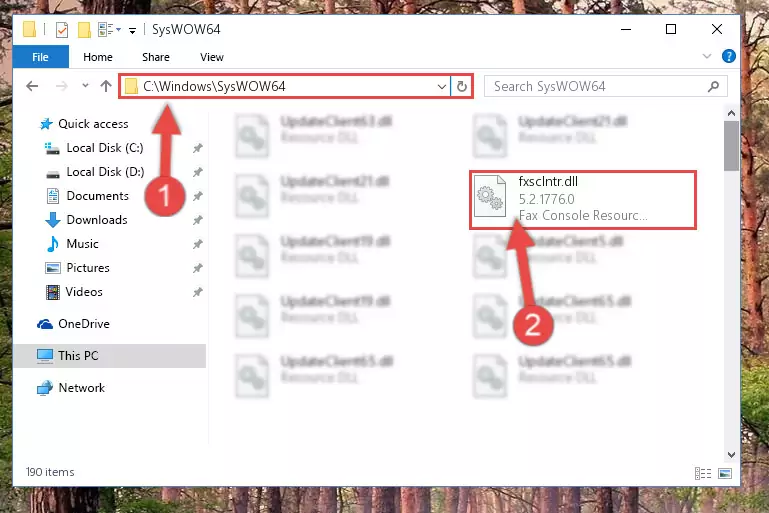Go forward with the Forward arrow
The height and width of the screenshot is (513, 769).
click(62, 86)
